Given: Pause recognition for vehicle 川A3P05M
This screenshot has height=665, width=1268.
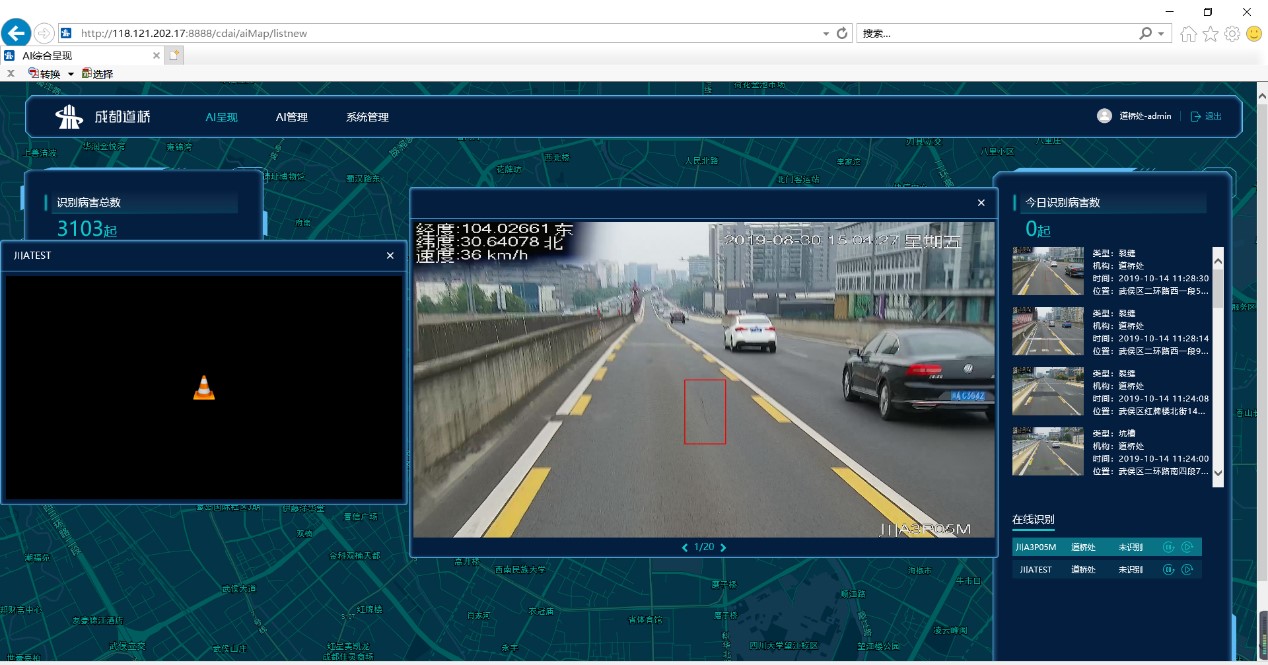Looking at the screenshot, I should click(1167, 547).
